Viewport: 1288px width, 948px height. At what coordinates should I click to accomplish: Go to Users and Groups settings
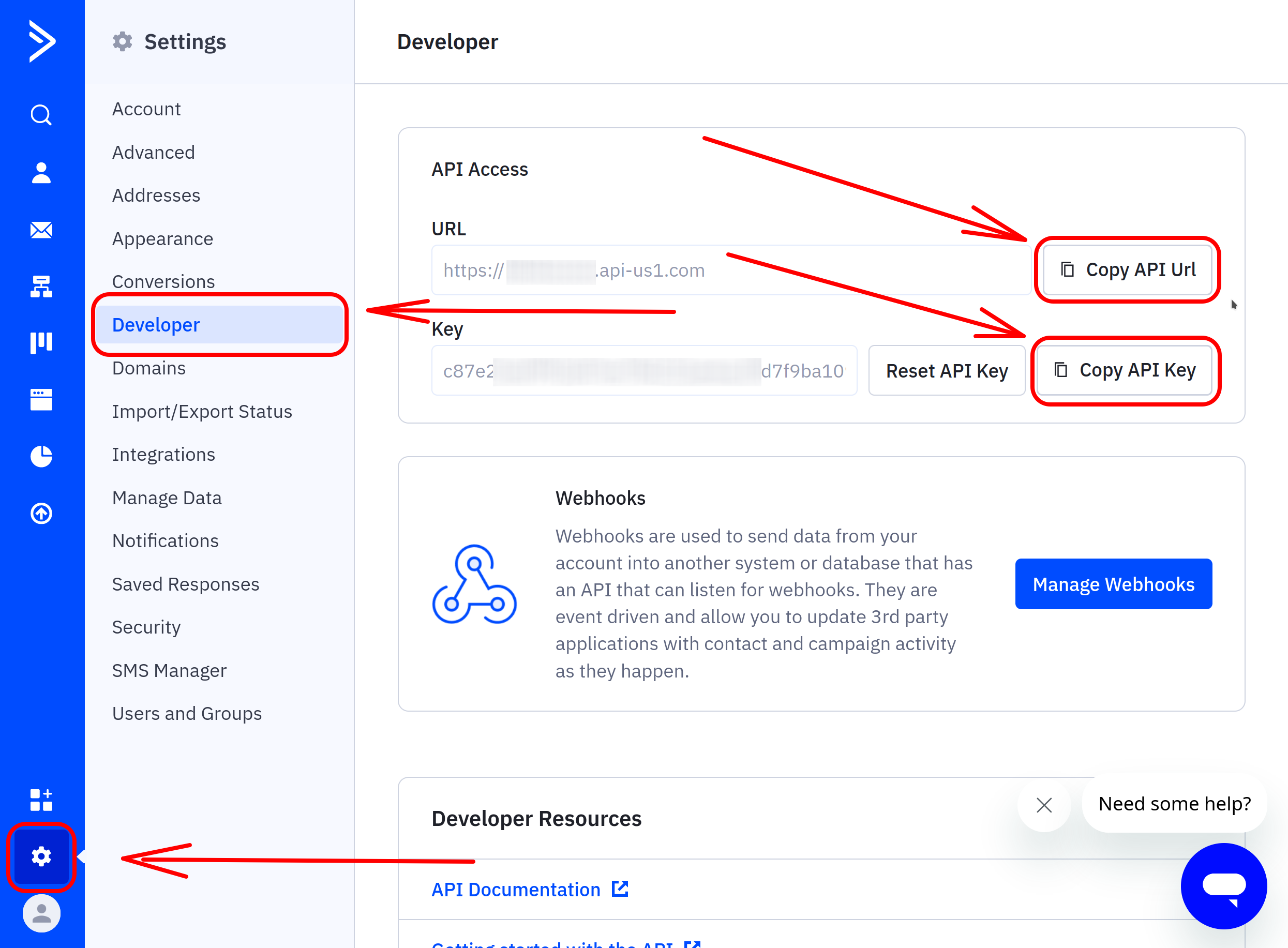click(x=187, y=713)
